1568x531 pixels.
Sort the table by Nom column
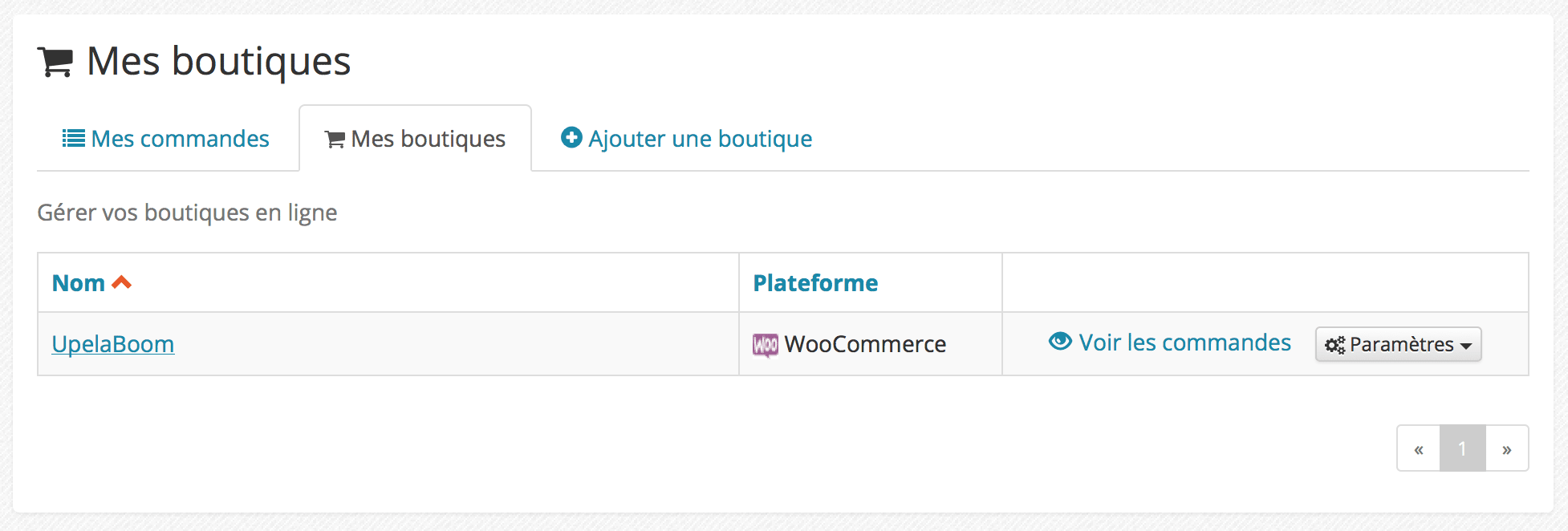tap(79, 283)
